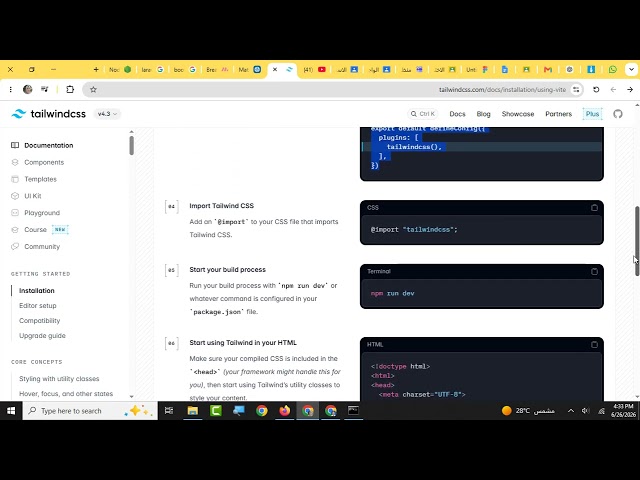Open Chrome three-dot menu

click(x=11, y=89)
